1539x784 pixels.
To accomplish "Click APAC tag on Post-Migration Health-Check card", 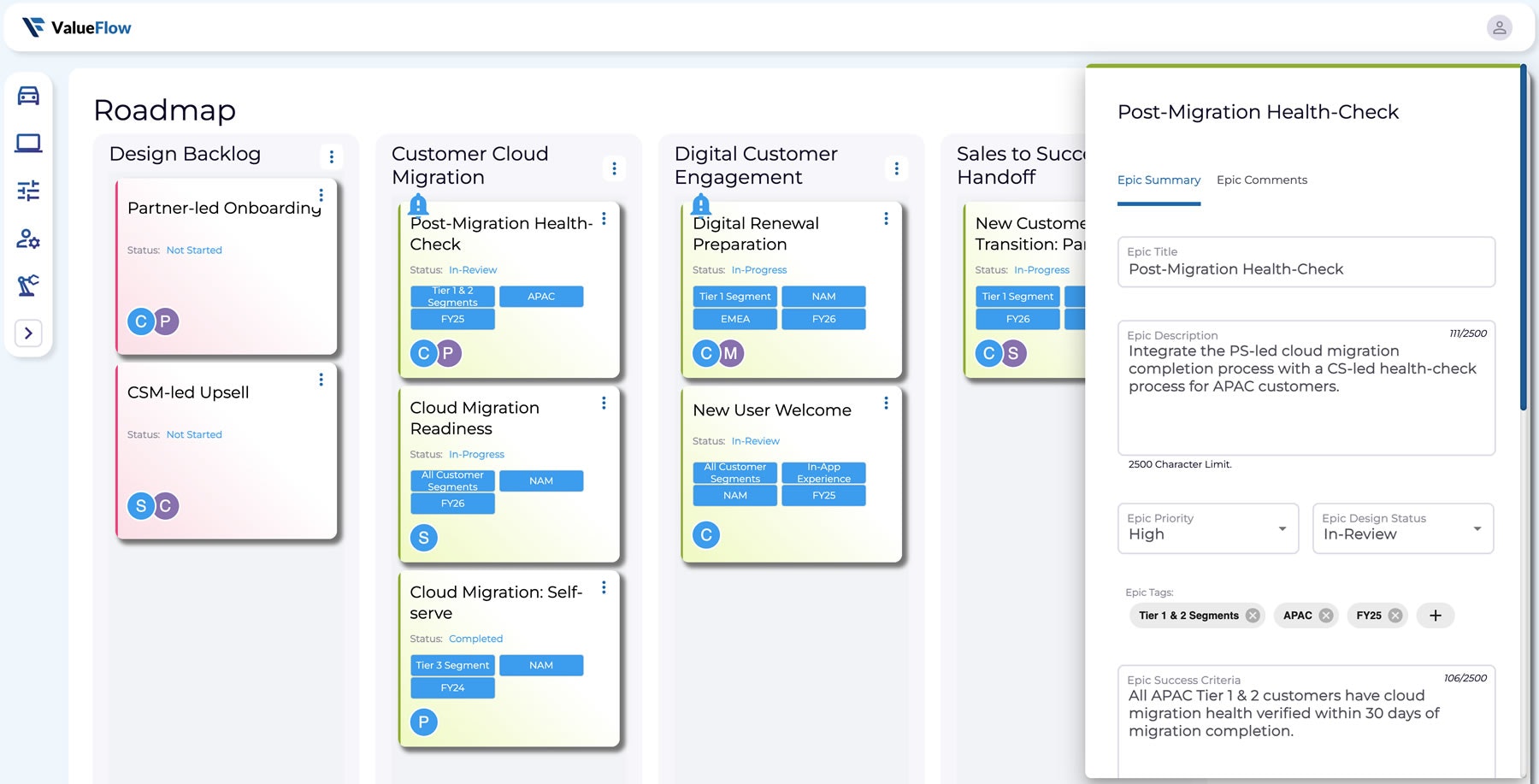I will pyautogui.click(x=541, y=297).
